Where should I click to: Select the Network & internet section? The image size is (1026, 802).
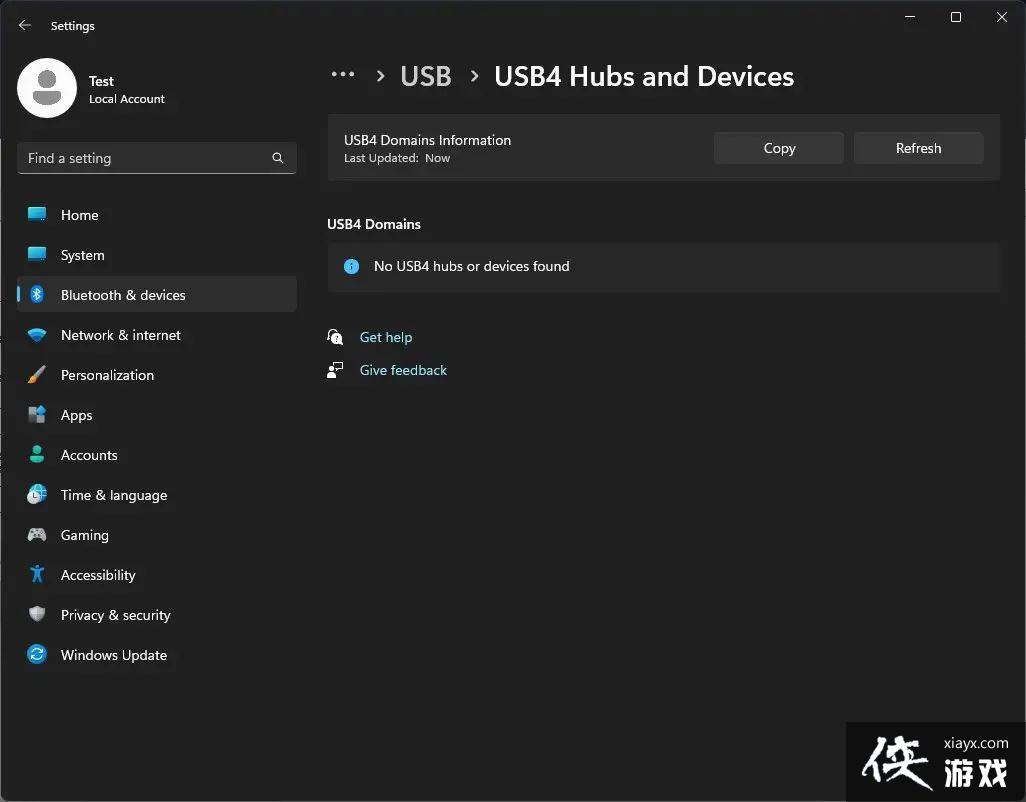point(120,335)
